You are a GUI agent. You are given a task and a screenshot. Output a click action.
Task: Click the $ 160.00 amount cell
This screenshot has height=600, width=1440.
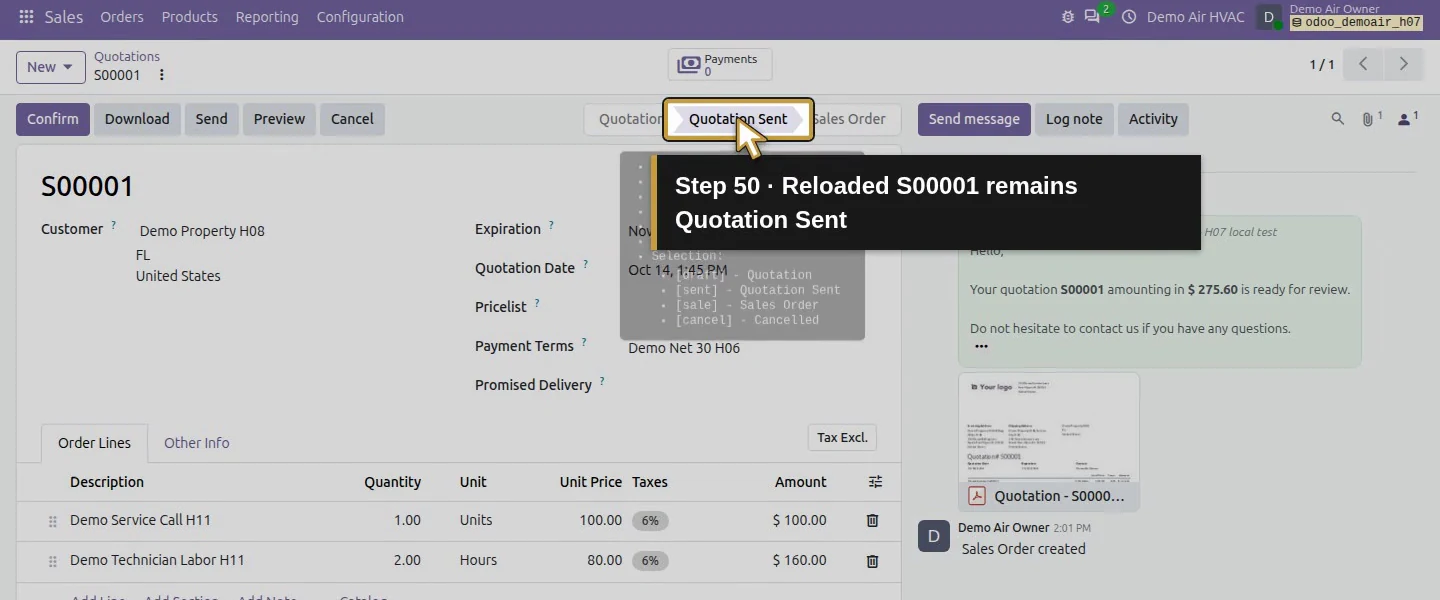[800, 560]
